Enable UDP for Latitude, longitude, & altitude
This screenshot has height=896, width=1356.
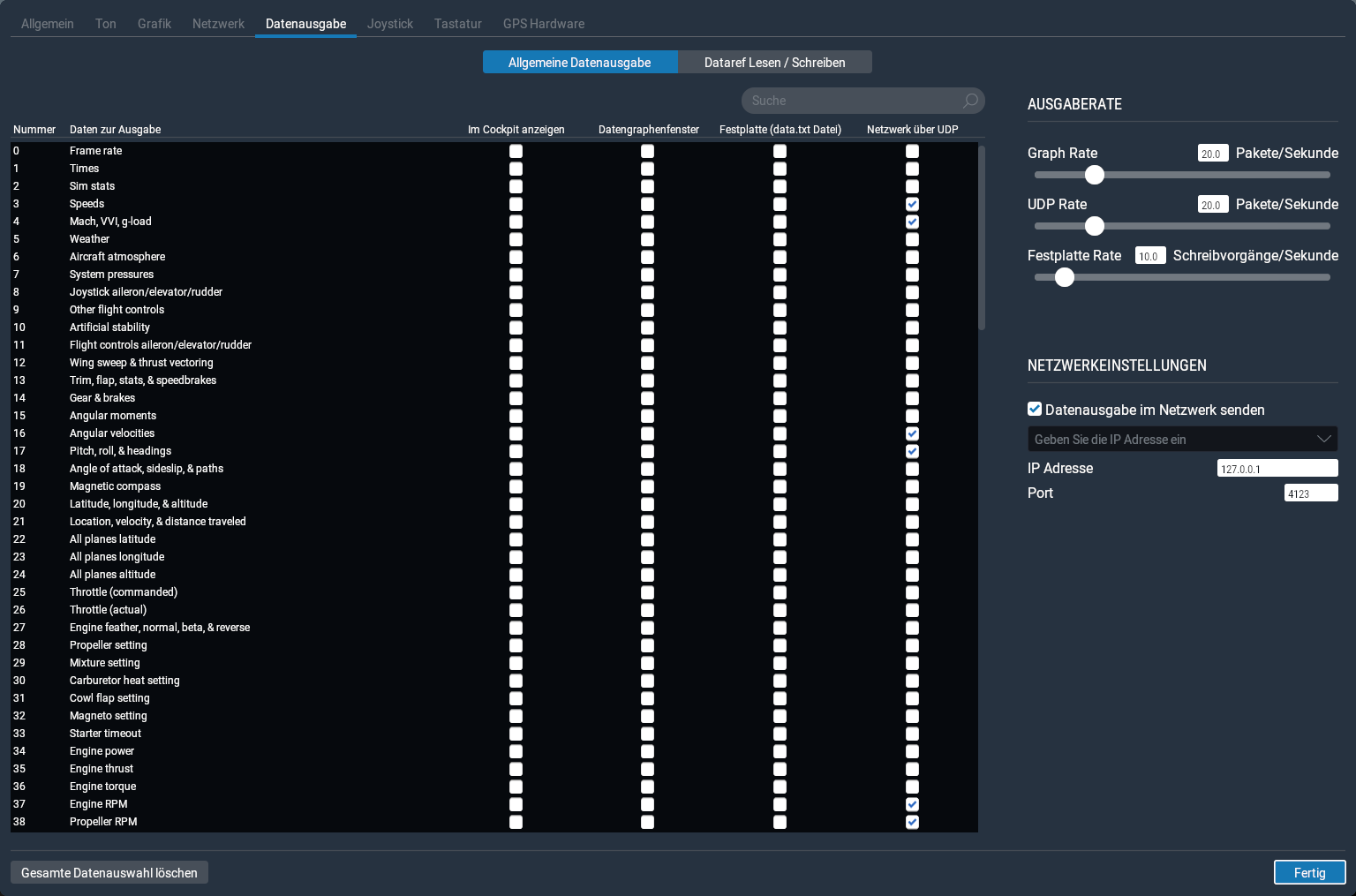click(x=912, y=504)
